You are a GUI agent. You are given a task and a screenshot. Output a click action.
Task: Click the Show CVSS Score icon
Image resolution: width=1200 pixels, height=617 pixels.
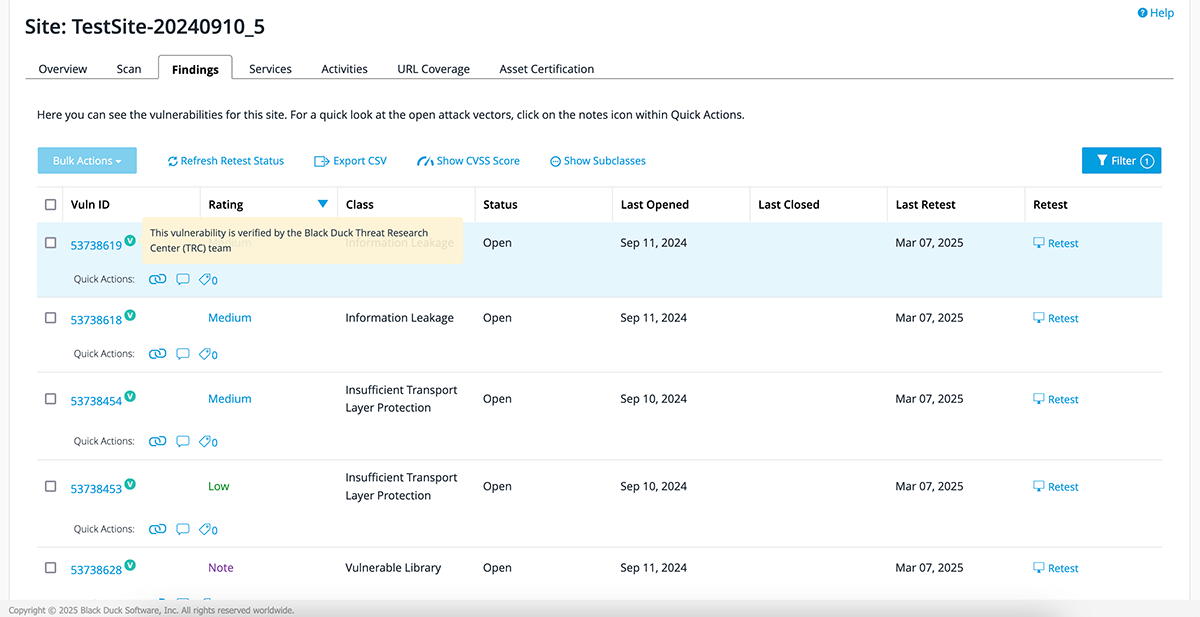425,160
